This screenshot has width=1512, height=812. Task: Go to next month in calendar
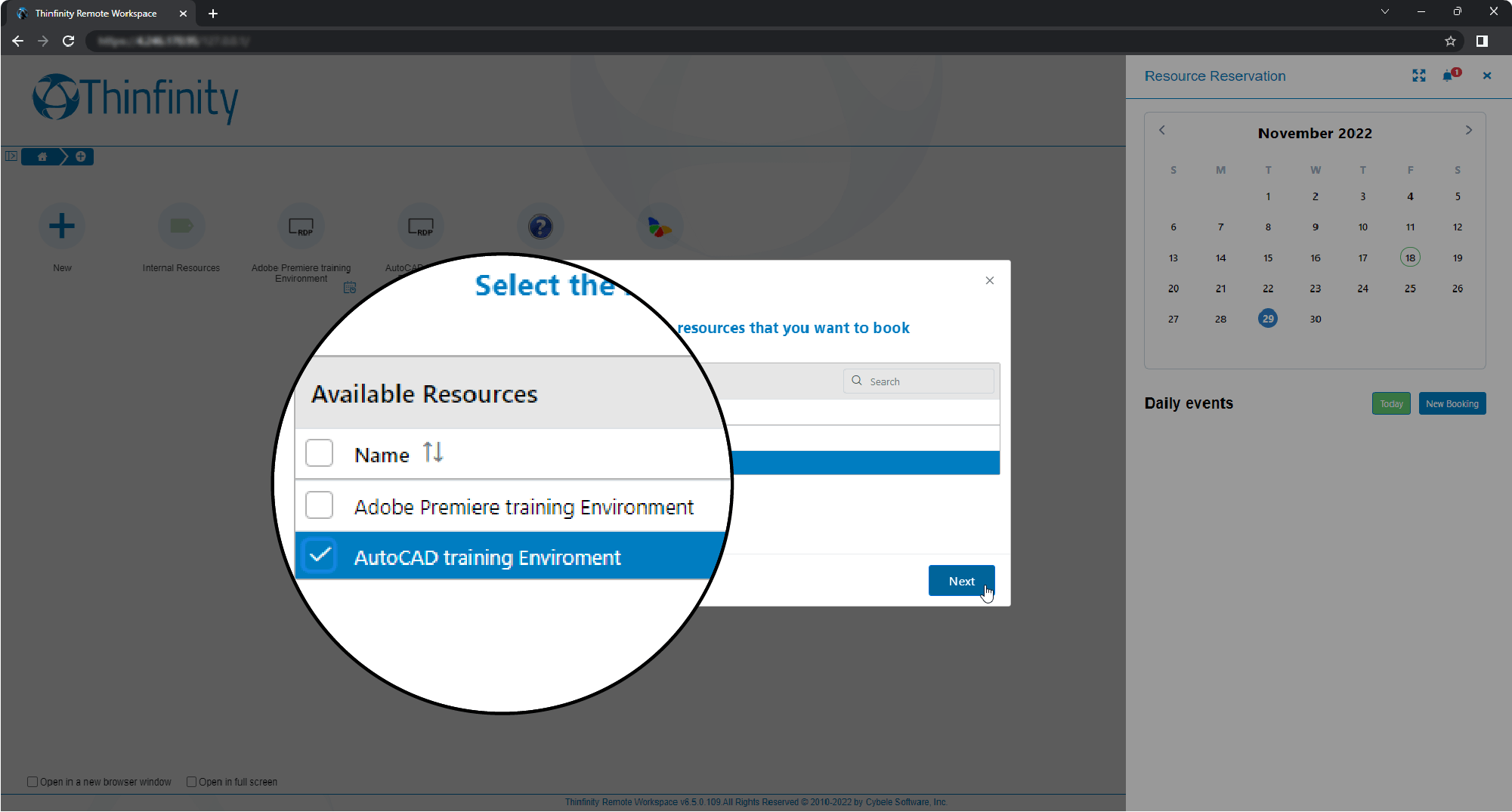[x=1468, y=130]
